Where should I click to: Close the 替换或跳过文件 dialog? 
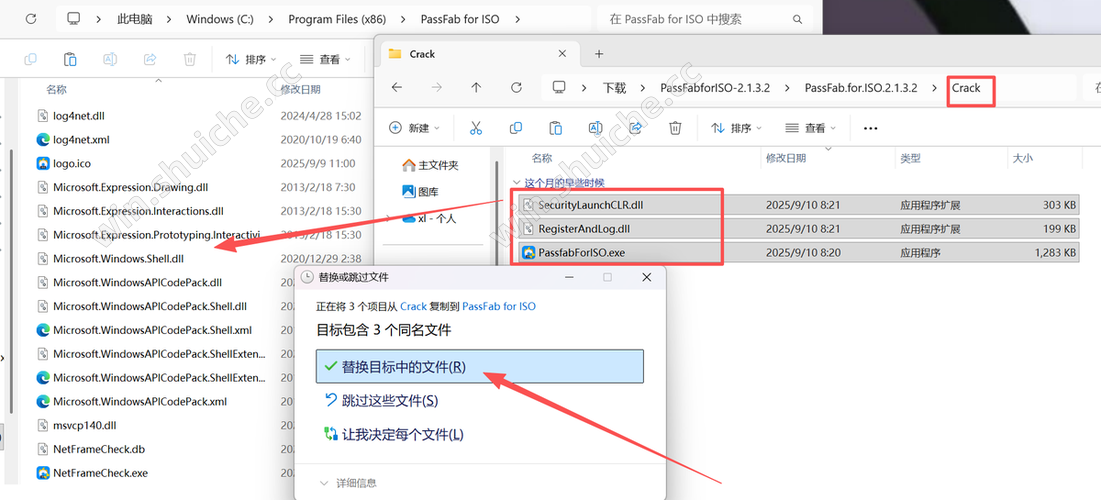click(x=647, y=277)
